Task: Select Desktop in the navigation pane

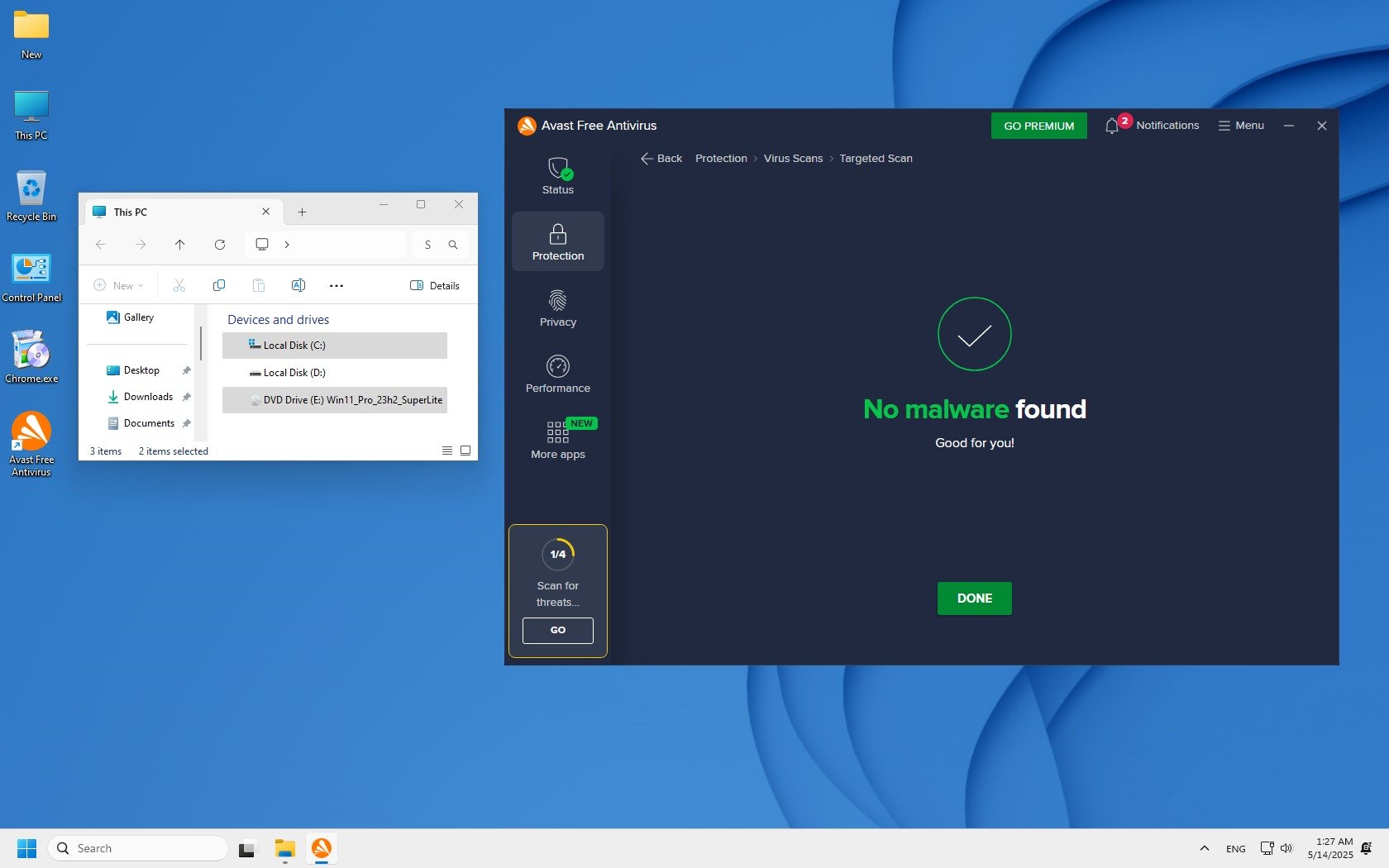Action: [x=141, y=370]
